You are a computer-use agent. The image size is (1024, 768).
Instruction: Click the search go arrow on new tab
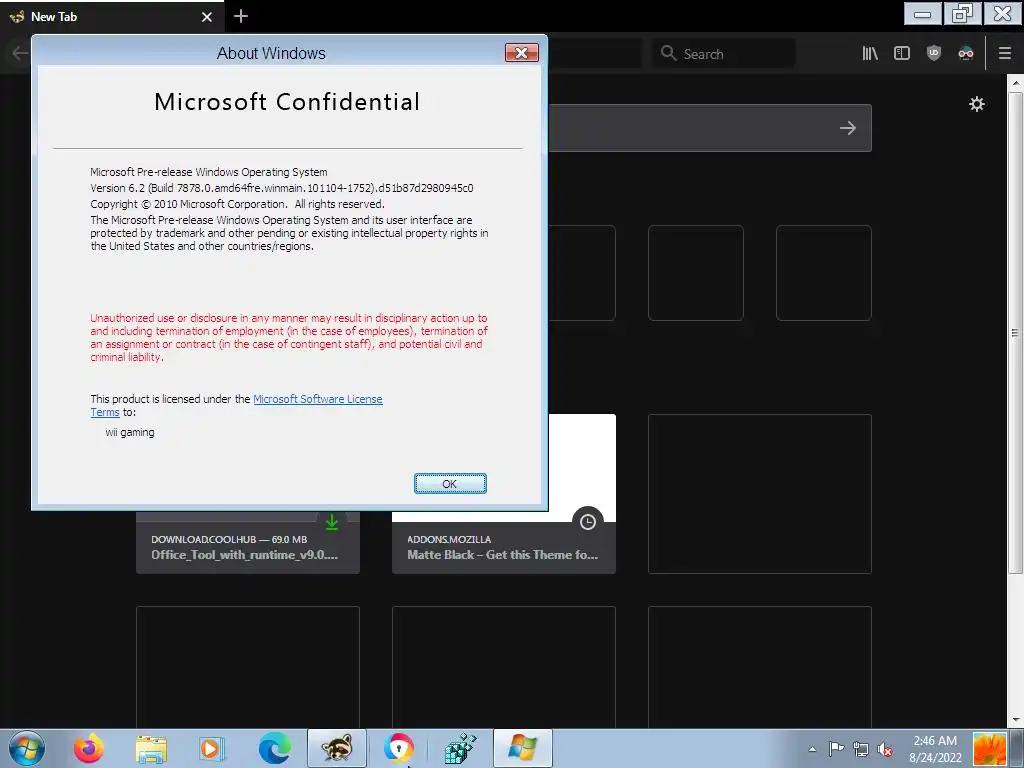click(848, 128)
